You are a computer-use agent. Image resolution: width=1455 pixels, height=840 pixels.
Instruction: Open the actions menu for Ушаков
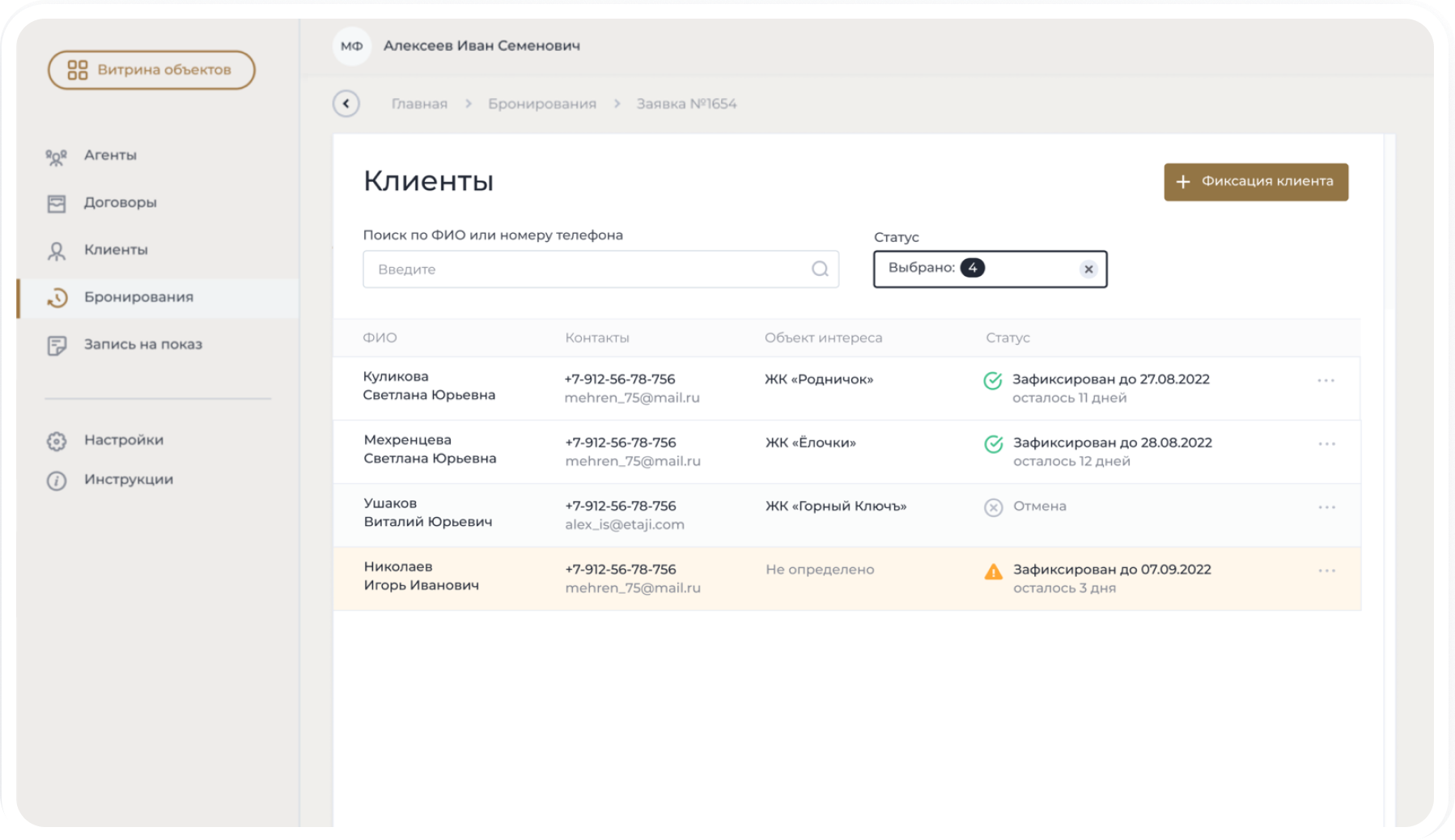1326,507
